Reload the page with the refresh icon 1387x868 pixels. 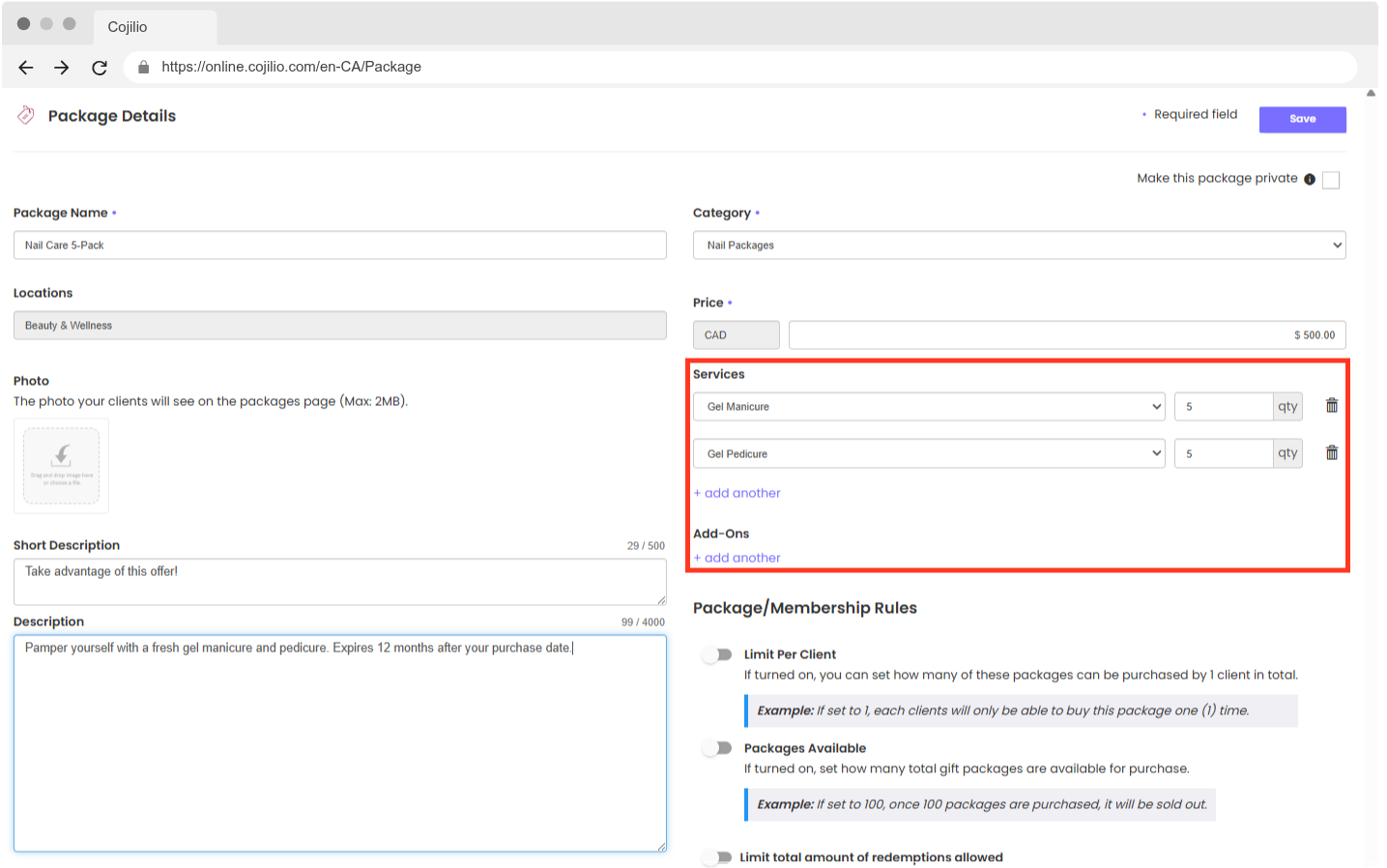(100, 67)
